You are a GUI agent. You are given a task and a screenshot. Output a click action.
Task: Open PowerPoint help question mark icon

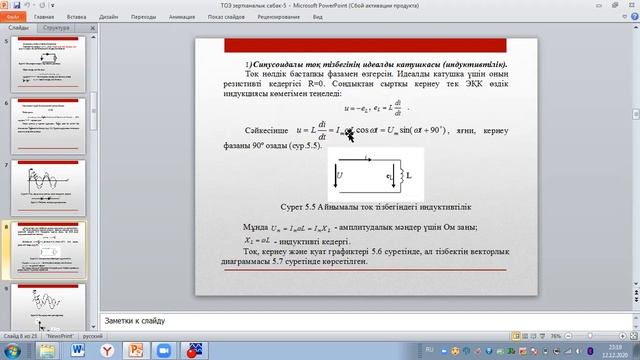[x=635, y=17]
